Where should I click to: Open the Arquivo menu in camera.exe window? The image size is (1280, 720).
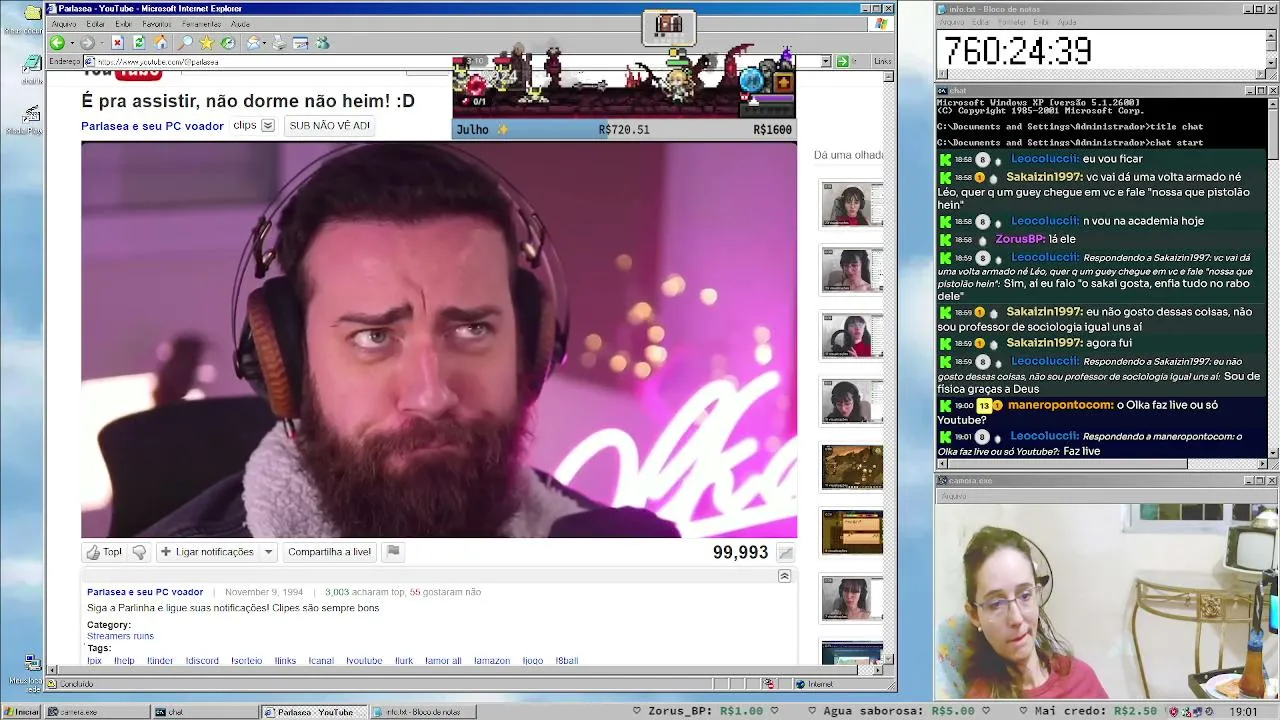pos(953,496)
